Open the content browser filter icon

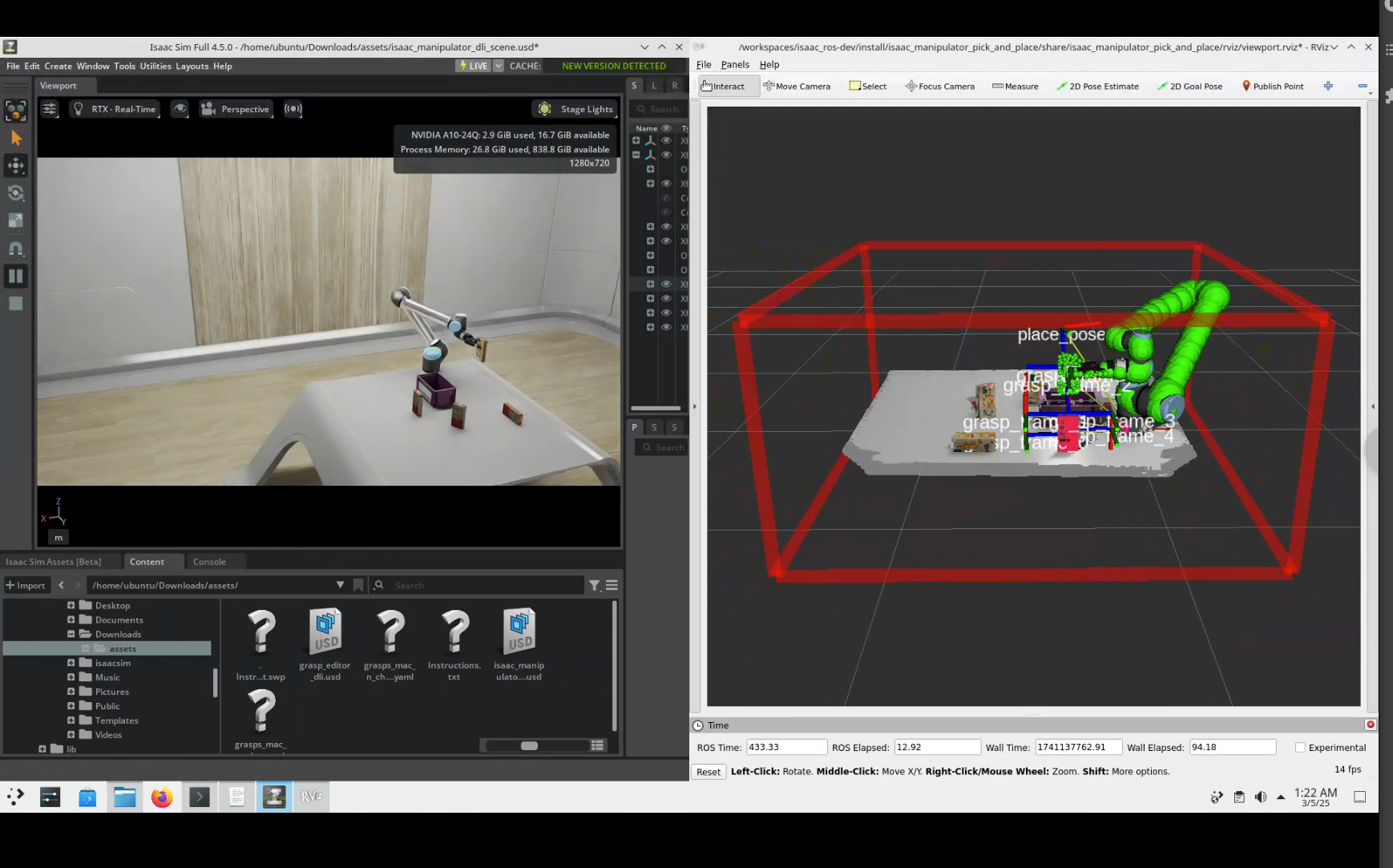[594, 586]
